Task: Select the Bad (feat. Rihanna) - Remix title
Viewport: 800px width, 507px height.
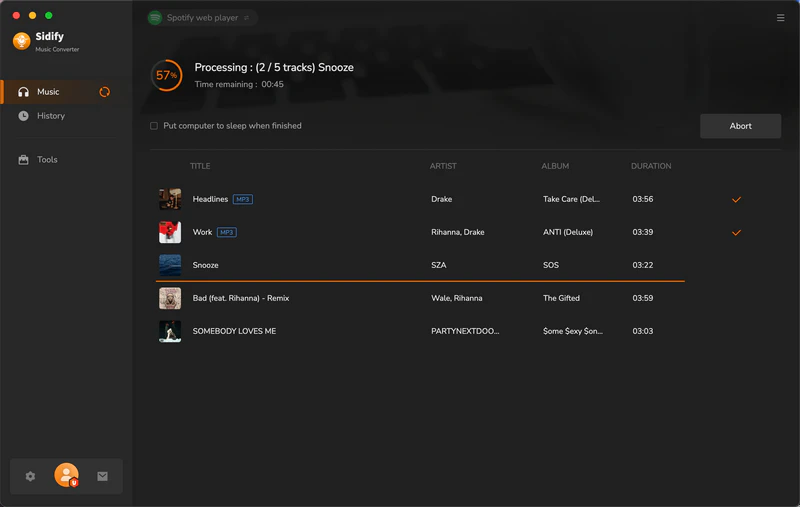Action: coord(241,298)
